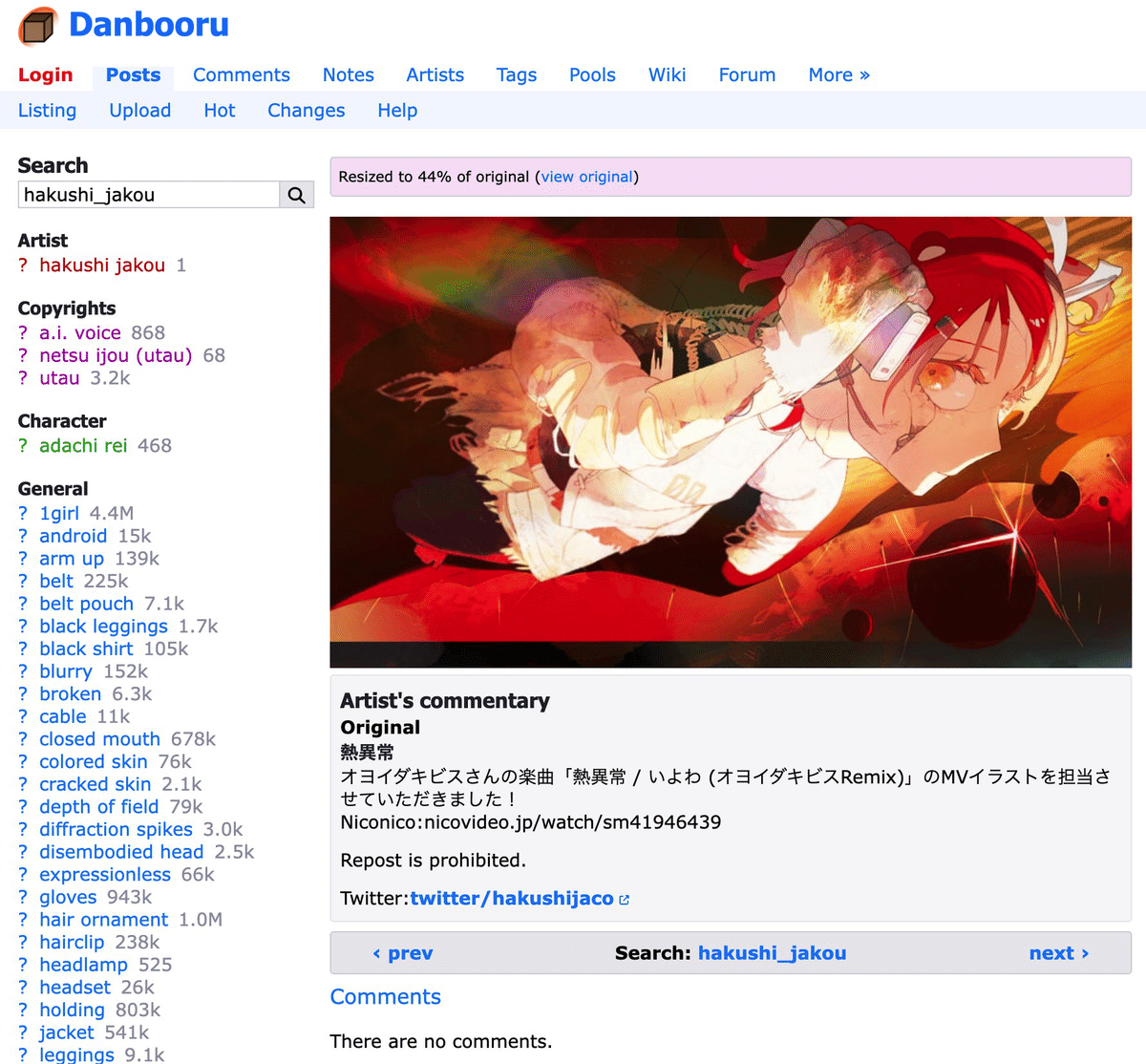Open the holding tag
This screenshot has height=1064, width=1146.
pyautogui.click(x=72, y=1011)
